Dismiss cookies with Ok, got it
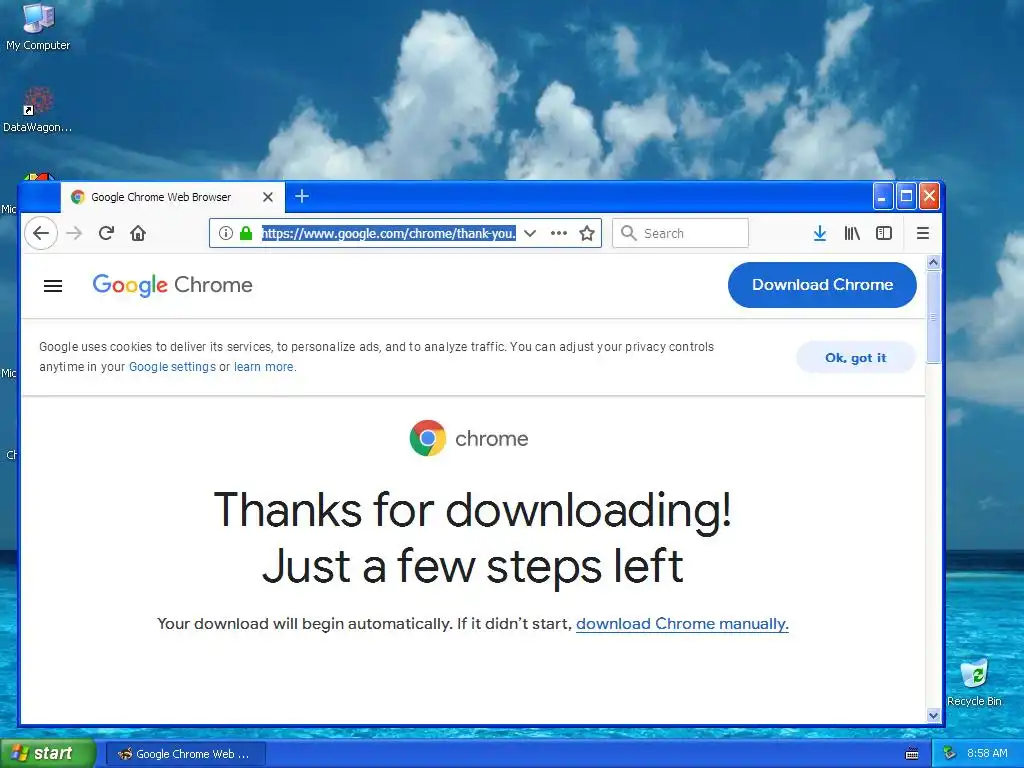 [x=856, y=358]
